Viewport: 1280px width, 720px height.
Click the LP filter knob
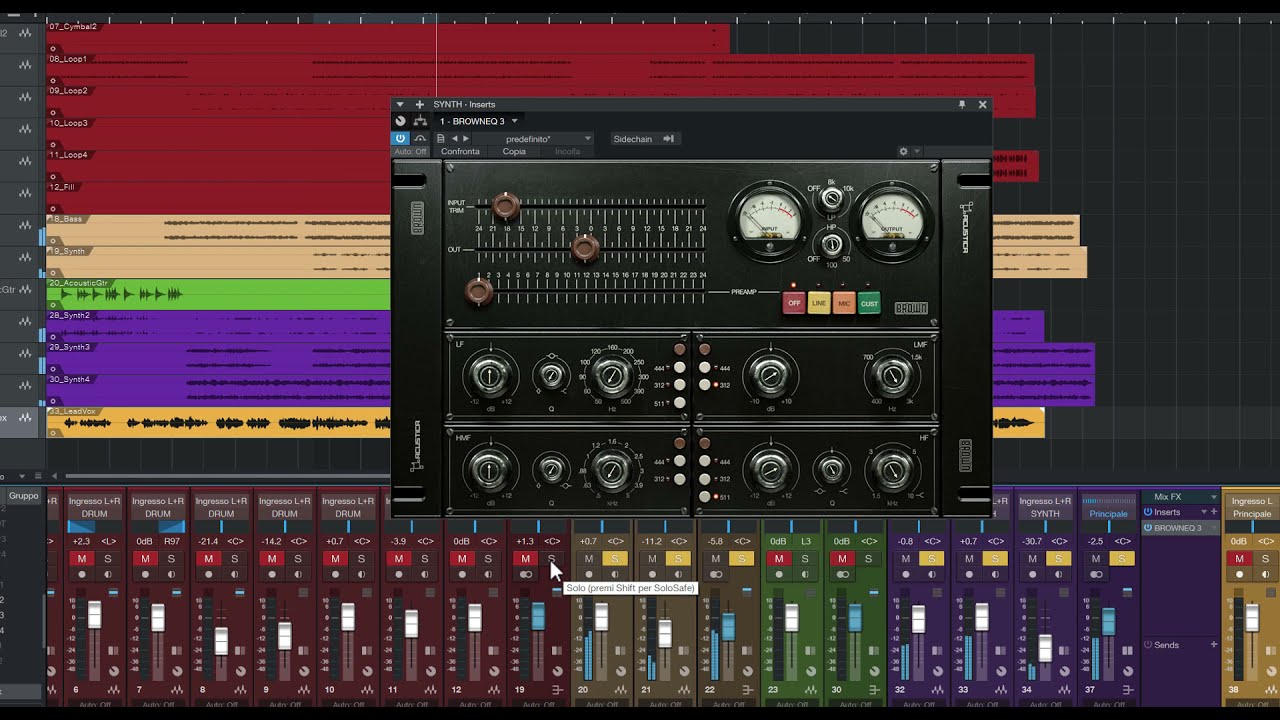[x=832, y=199]
